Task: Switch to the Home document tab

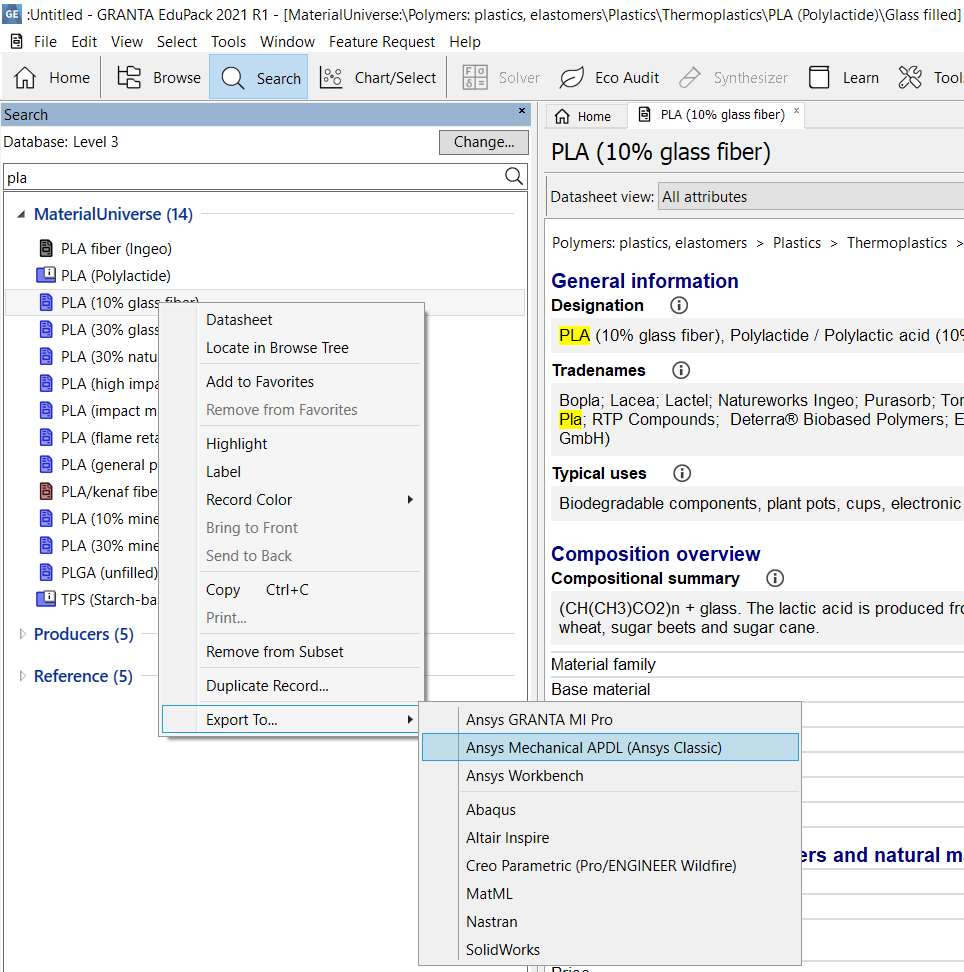Action: [x=584, y=116]
